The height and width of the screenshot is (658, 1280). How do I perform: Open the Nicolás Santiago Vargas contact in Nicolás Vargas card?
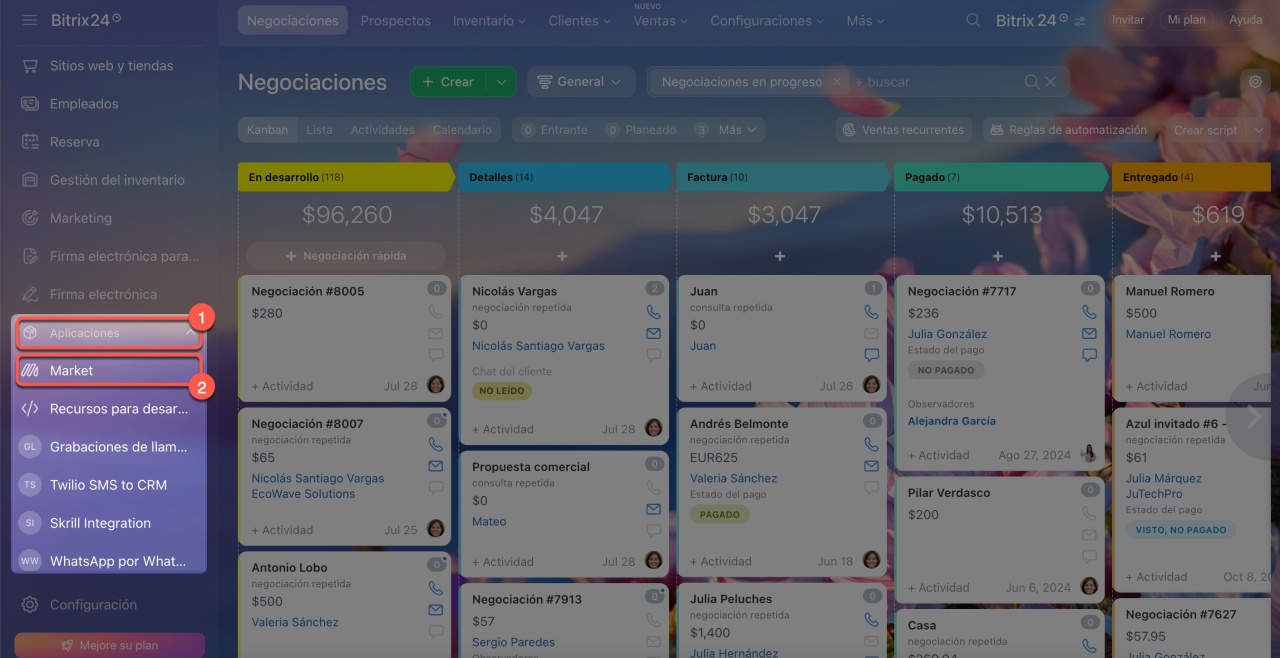pyautogui.click(x=538, y=346)
